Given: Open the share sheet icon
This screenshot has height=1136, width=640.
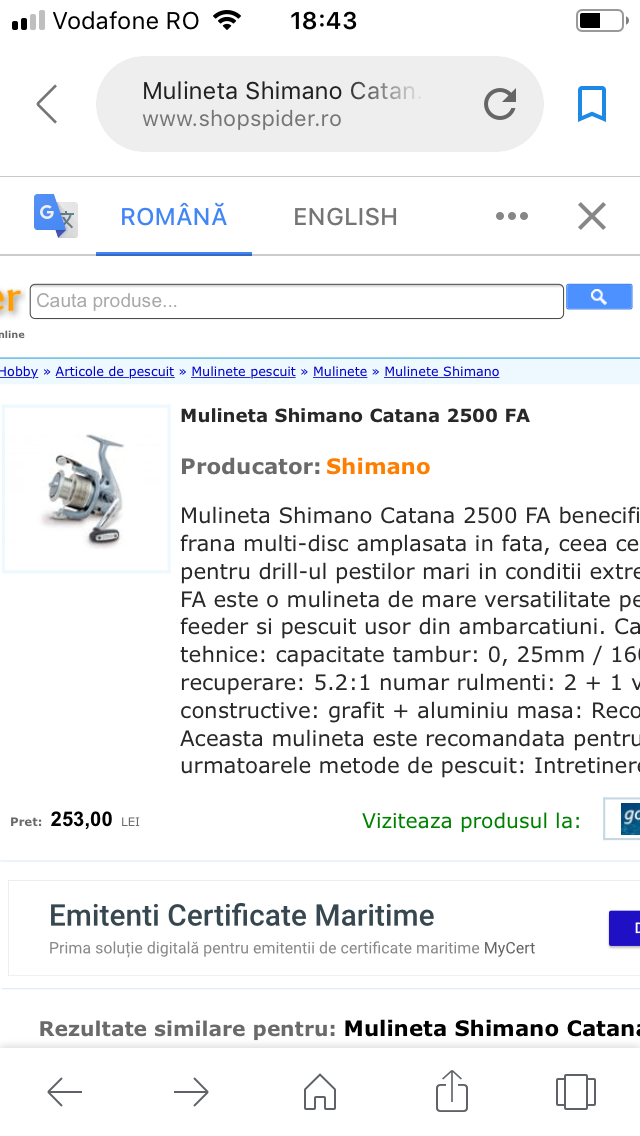Looking at the screenshot, I should (451, 1090).
